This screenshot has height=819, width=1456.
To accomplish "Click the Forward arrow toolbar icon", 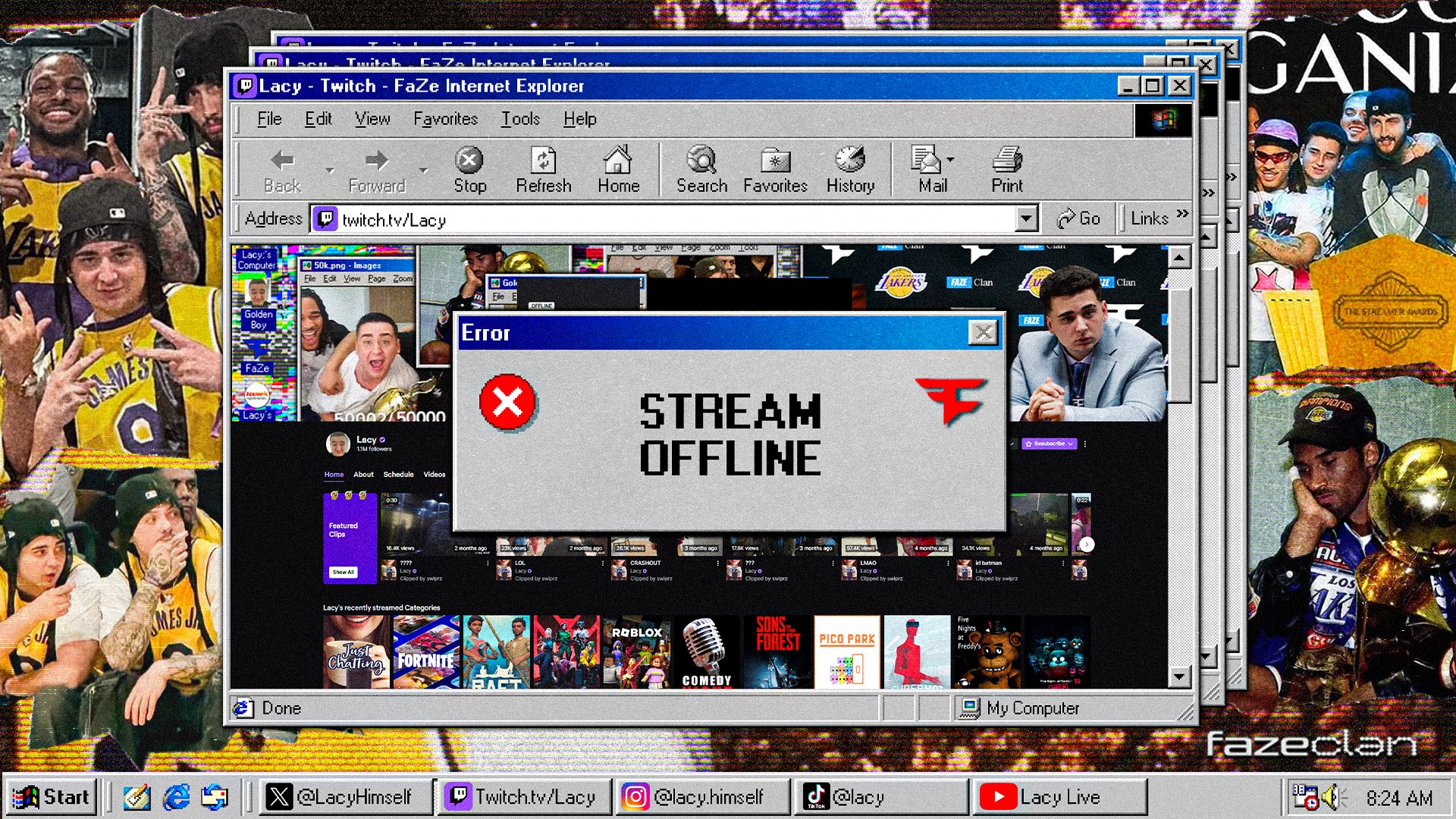I will [x=376, y=160].
